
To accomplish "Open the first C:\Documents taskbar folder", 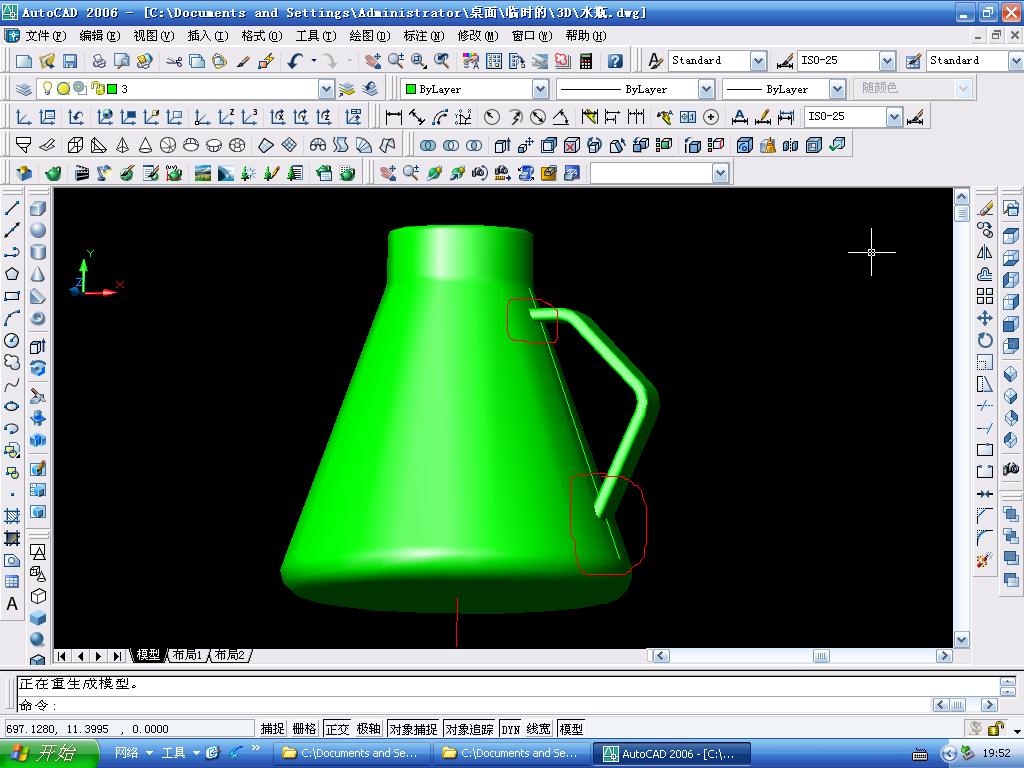I will (x=351, y=754).
